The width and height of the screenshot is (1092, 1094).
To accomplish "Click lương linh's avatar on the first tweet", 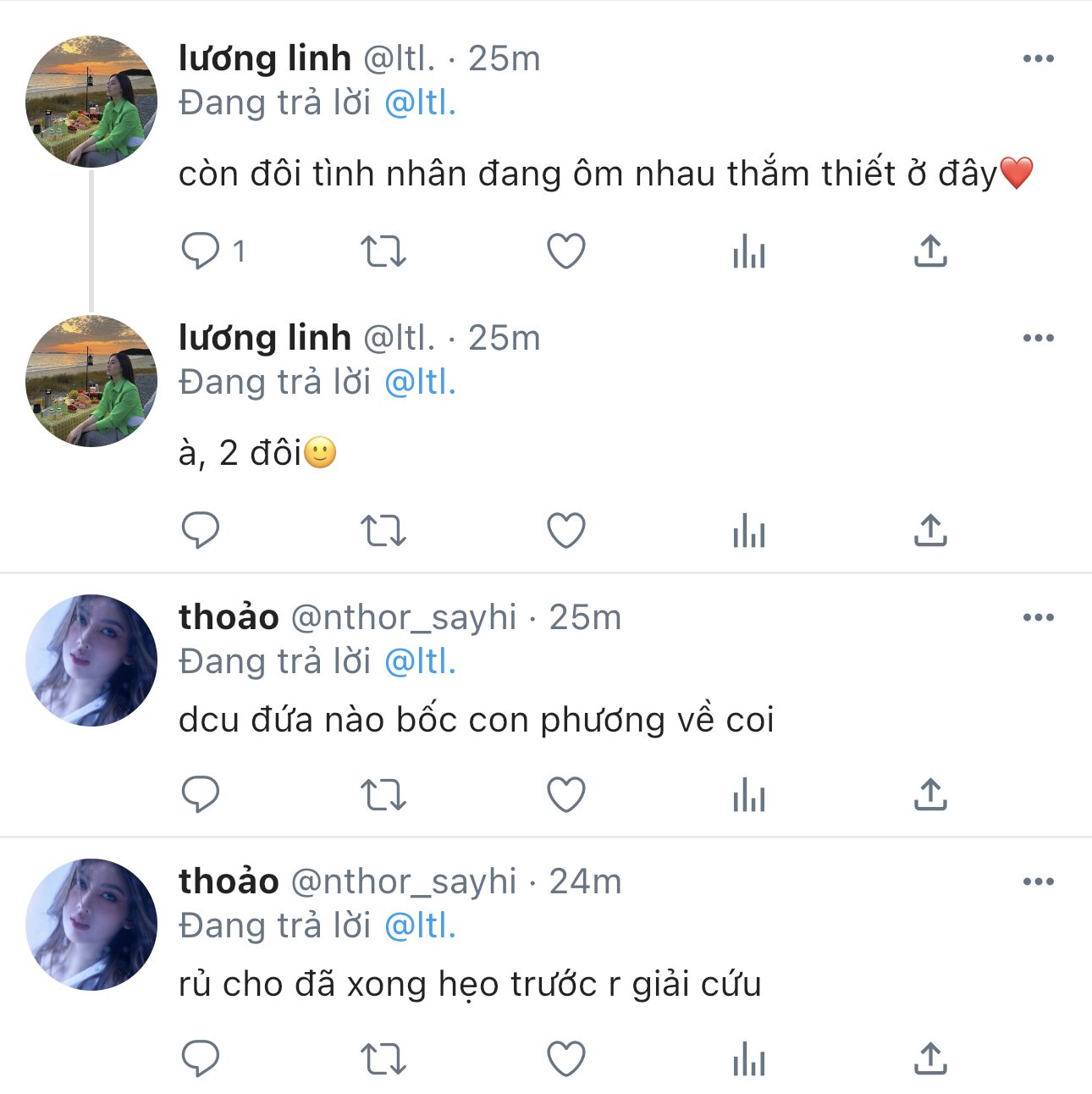I will pos(91,102).
